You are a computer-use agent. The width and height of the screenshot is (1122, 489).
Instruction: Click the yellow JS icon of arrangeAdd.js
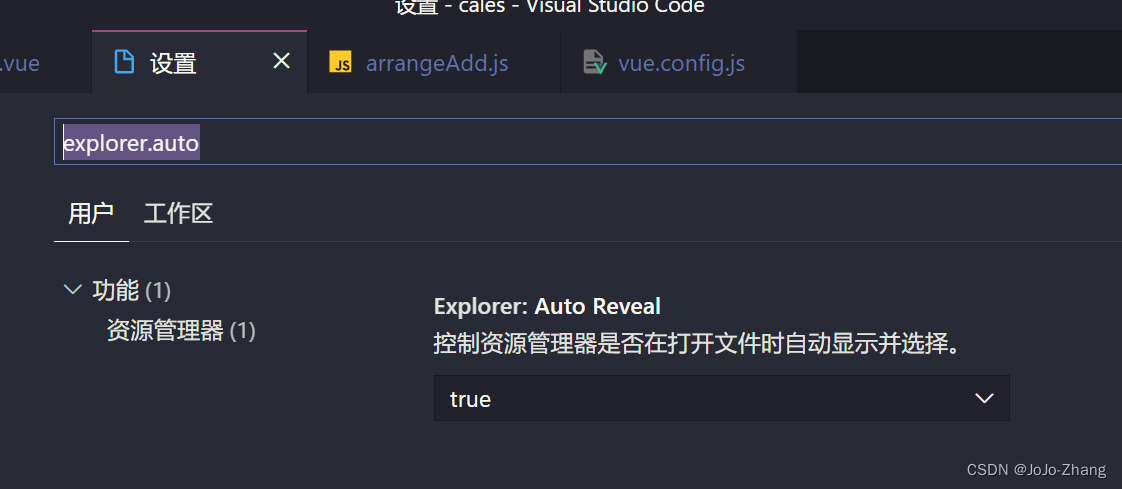coord(340,62)
